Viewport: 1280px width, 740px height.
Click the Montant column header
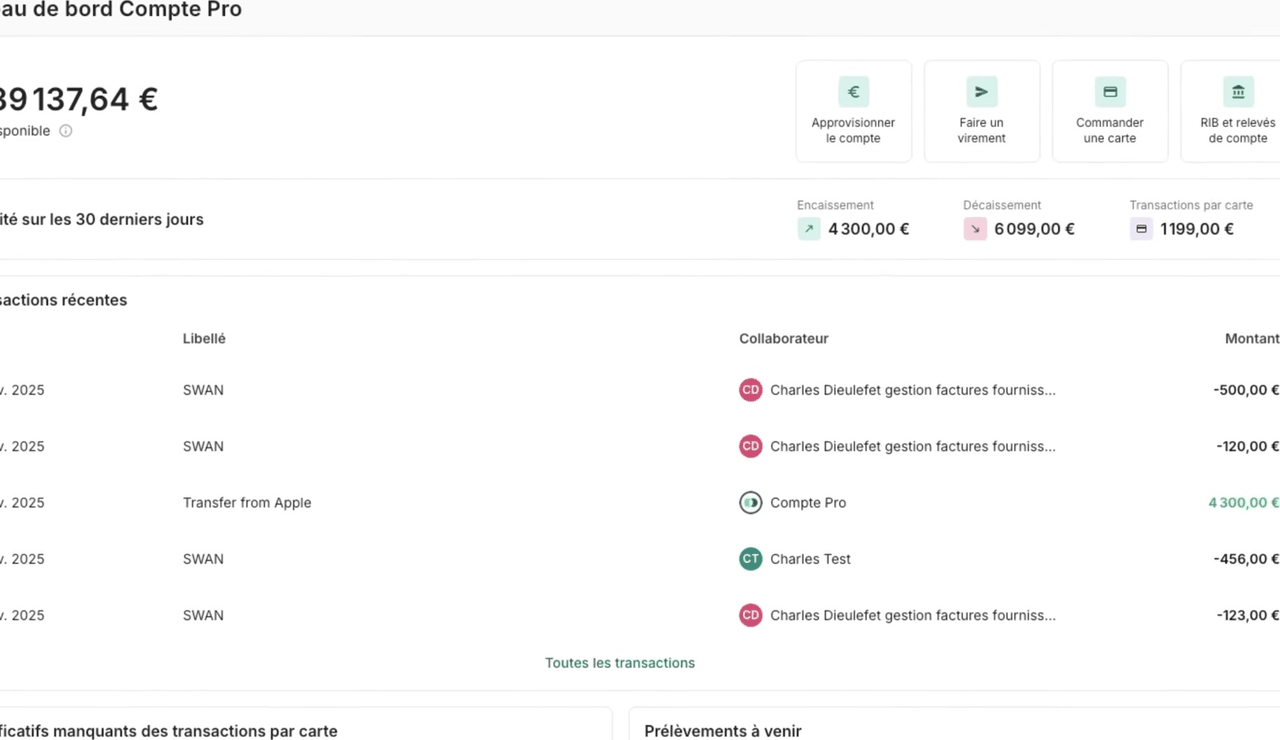pos(1252,339)
